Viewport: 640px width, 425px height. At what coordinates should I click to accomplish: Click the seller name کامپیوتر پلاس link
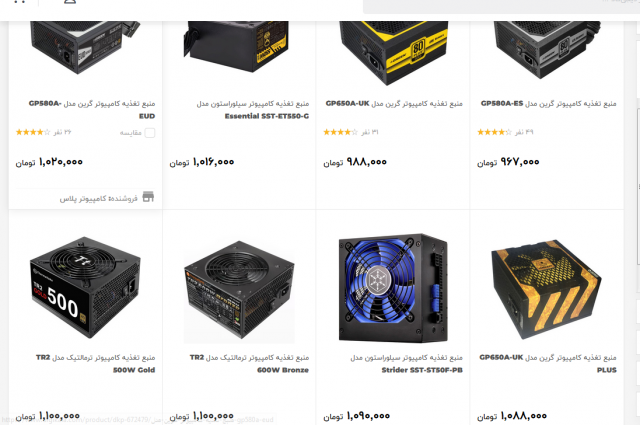[98, 199]
